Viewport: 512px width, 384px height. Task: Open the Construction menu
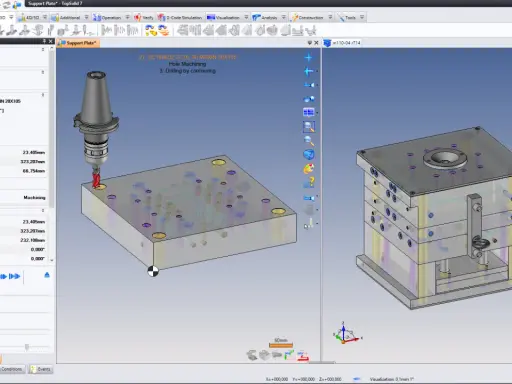tap(307, 17)
